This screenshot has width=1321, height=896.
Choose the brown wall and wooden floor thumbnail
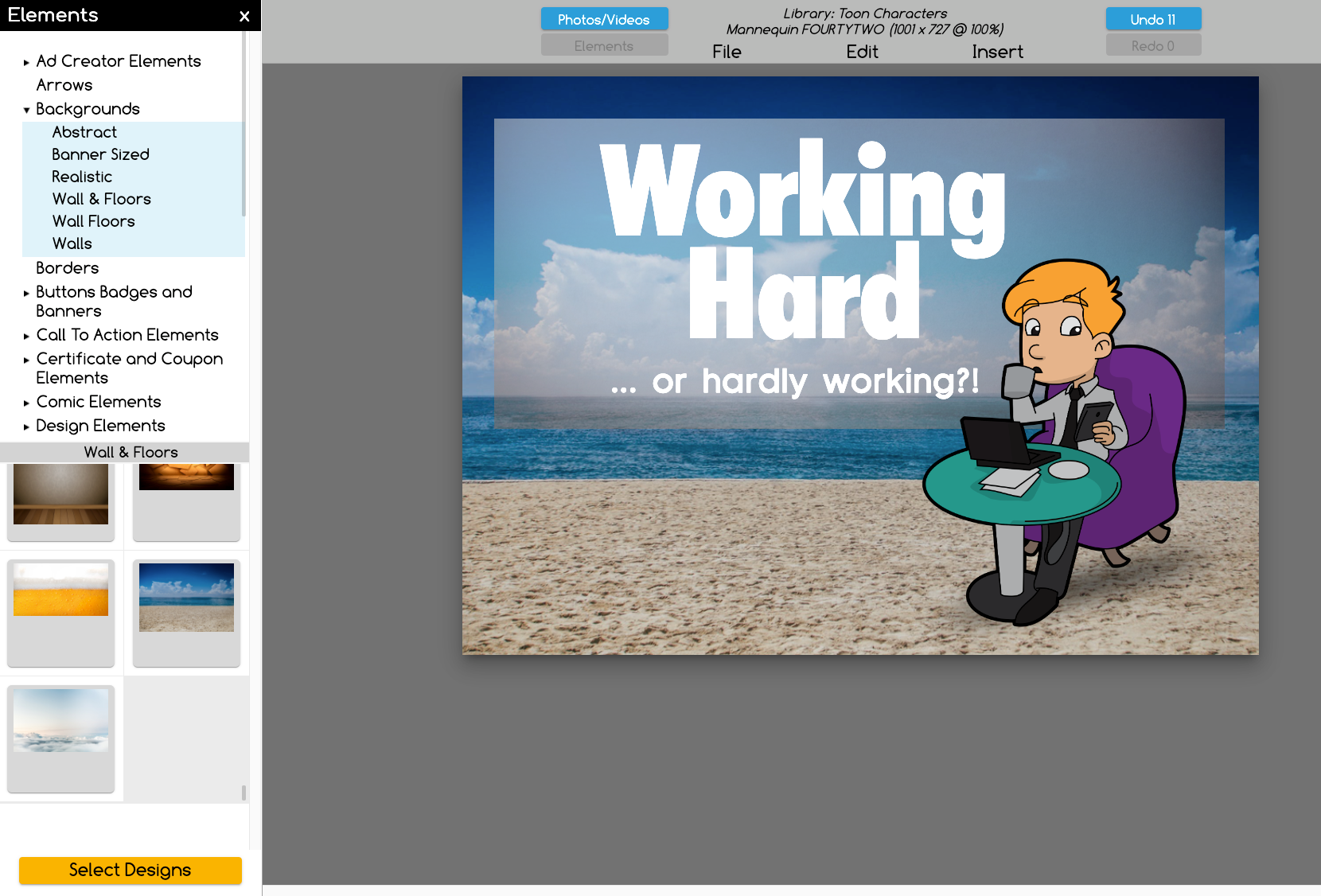(x=60, y=494)
